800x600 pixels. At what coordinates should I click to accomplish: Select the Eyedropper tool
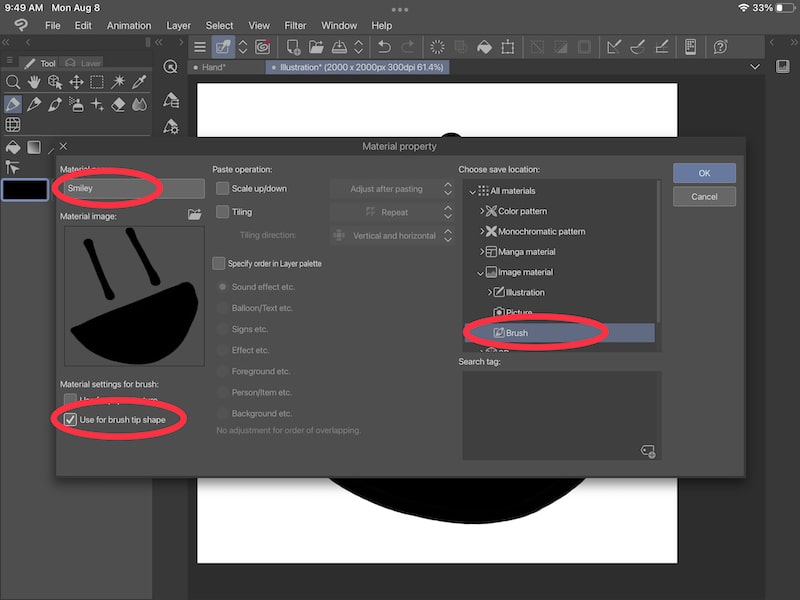pos(138,82)
